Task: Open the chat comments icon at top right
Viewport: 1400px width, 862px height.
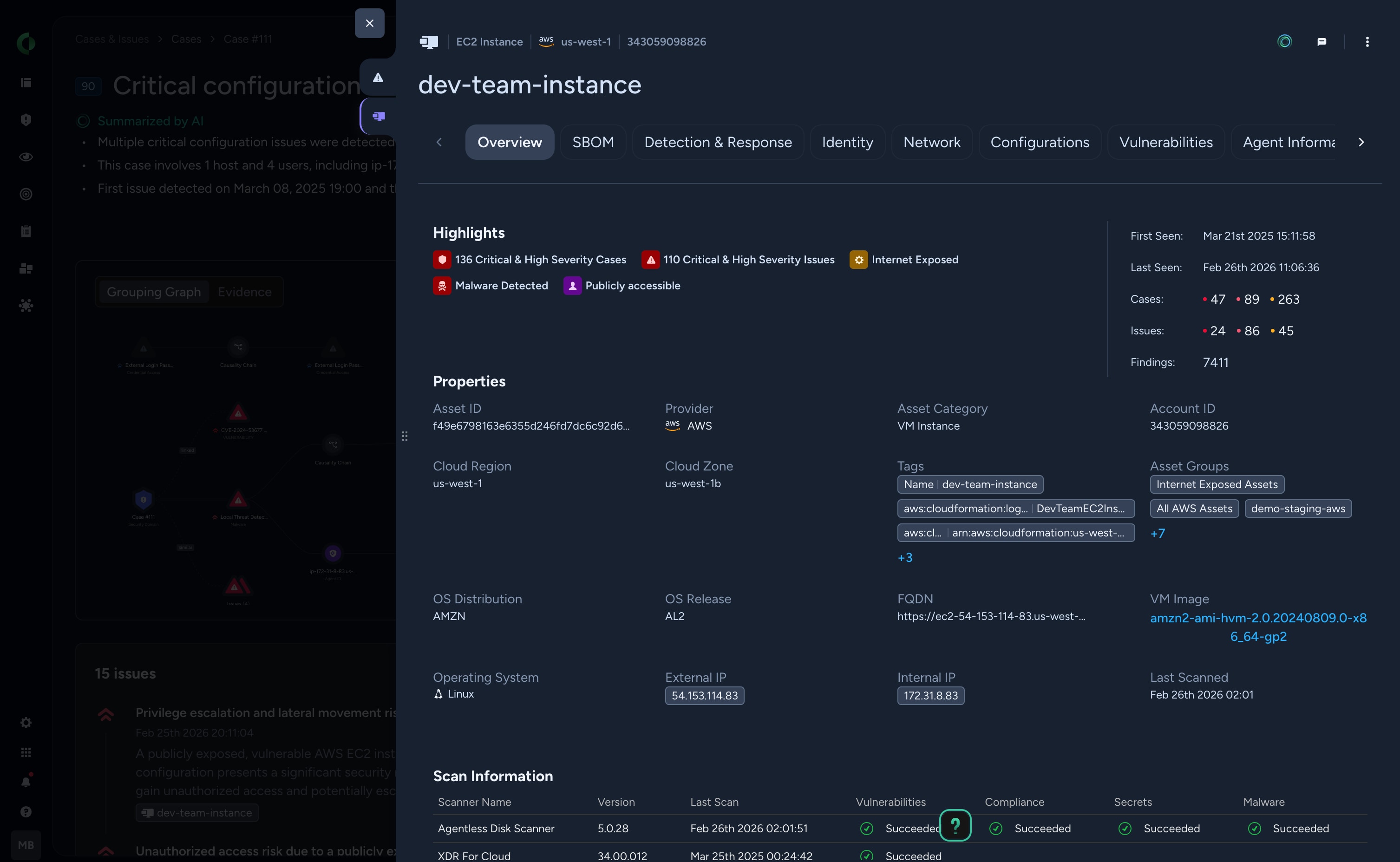Action: 1322,41
